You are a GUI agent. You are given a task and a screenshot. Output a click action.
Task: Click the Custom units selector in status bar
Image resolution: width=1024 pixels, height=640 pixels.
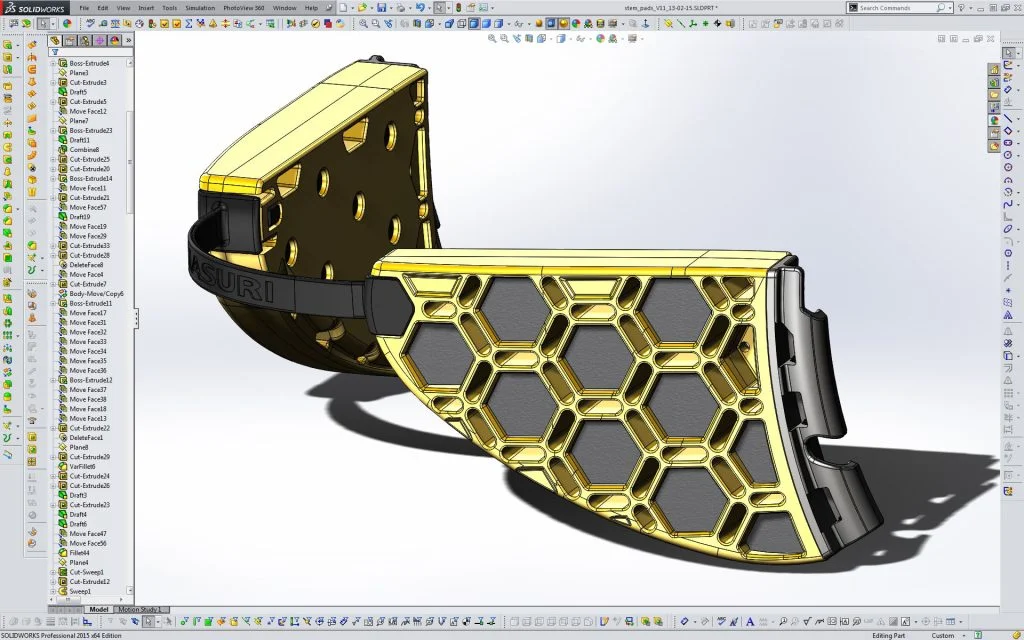(942, 635)
